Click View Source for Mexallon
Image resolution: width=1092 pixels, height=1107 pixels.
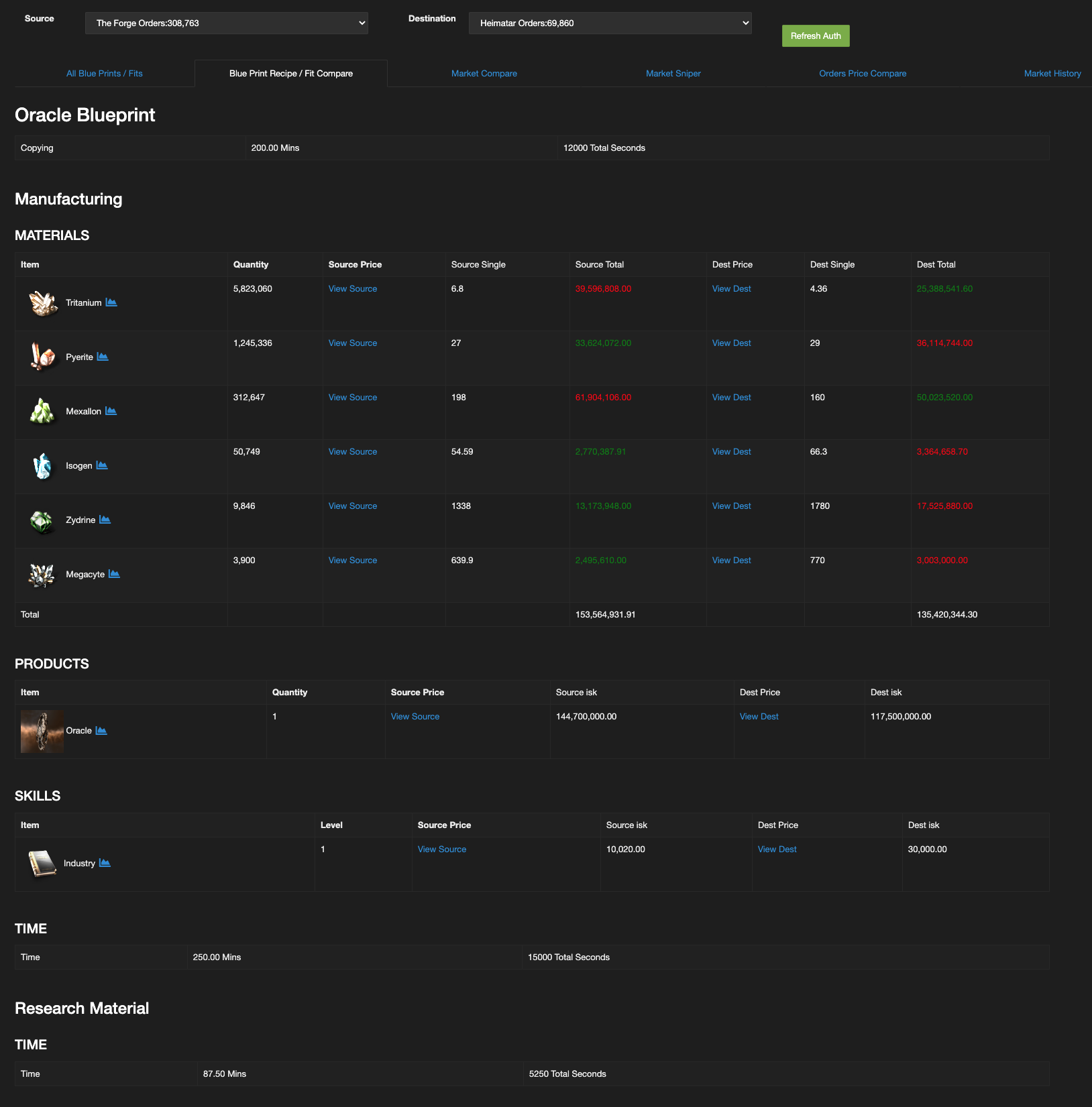point(353,398)
